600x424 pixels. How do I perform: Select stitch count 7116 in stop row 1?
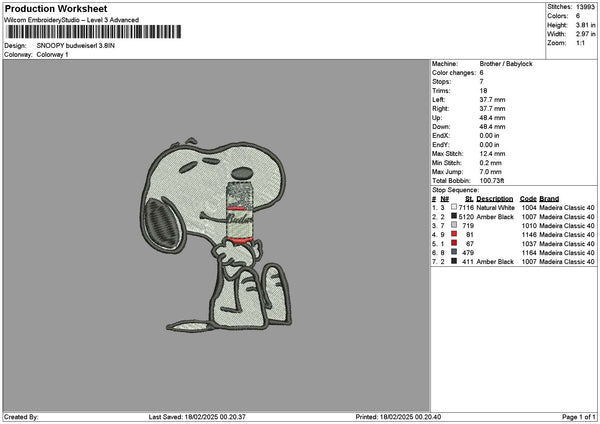click(x=466, y=208)
